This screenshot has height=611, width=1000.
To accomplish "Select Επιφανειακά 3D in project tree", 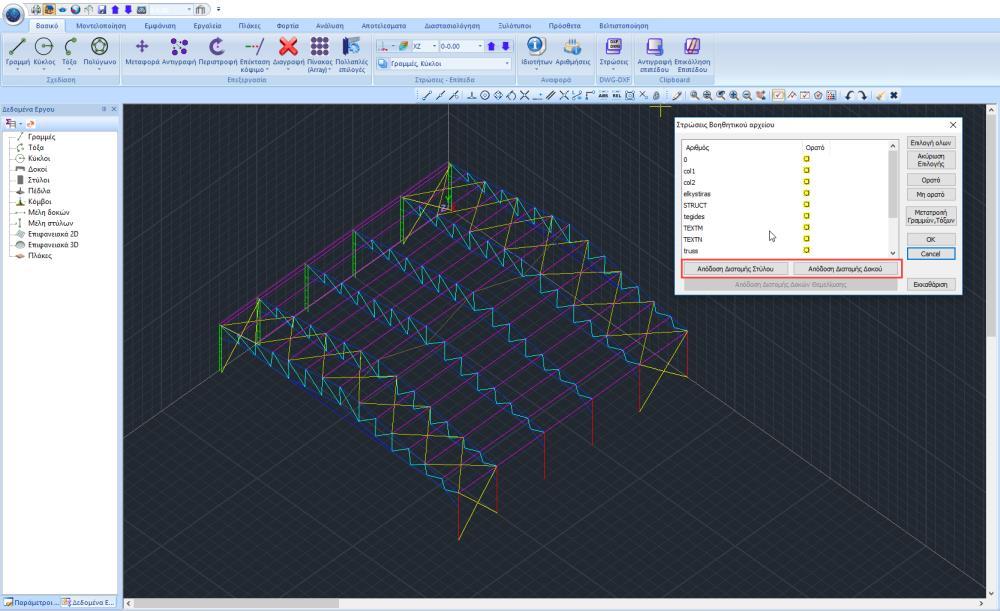I will pyautogui.click(x=53, y=245).
